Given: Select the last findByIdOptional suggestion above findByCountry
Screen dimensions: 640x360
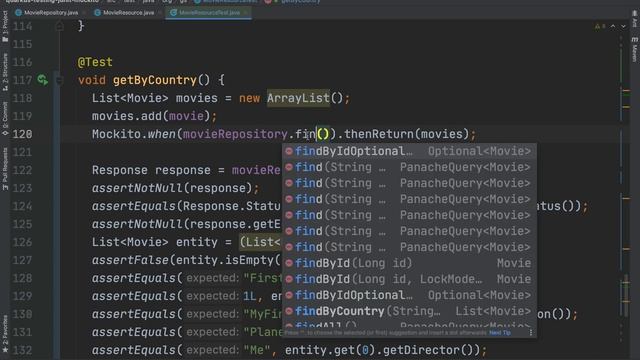Looking at the screenshot, I should [x=409, y=295].
